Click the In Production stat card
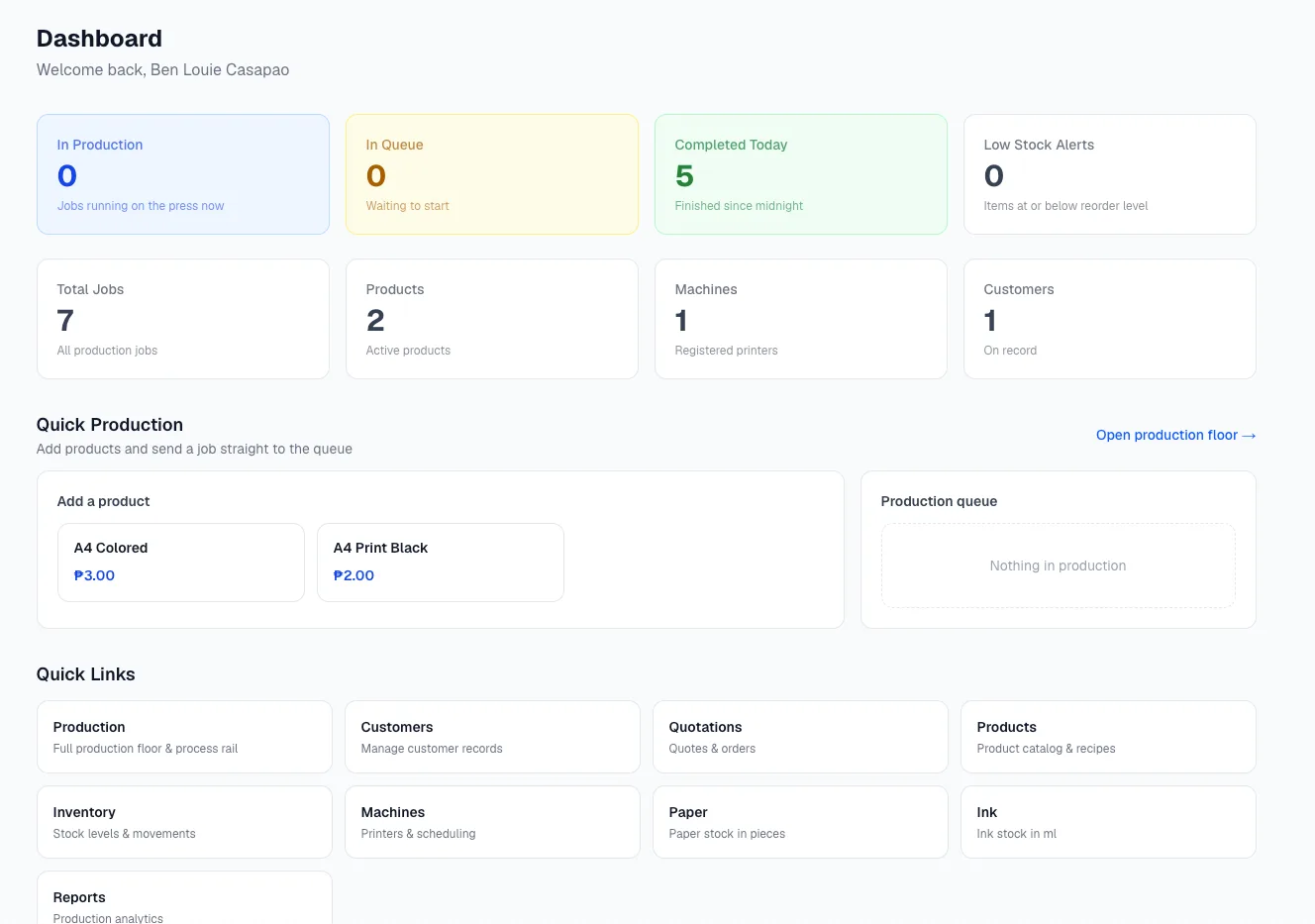 pos(183,174)
